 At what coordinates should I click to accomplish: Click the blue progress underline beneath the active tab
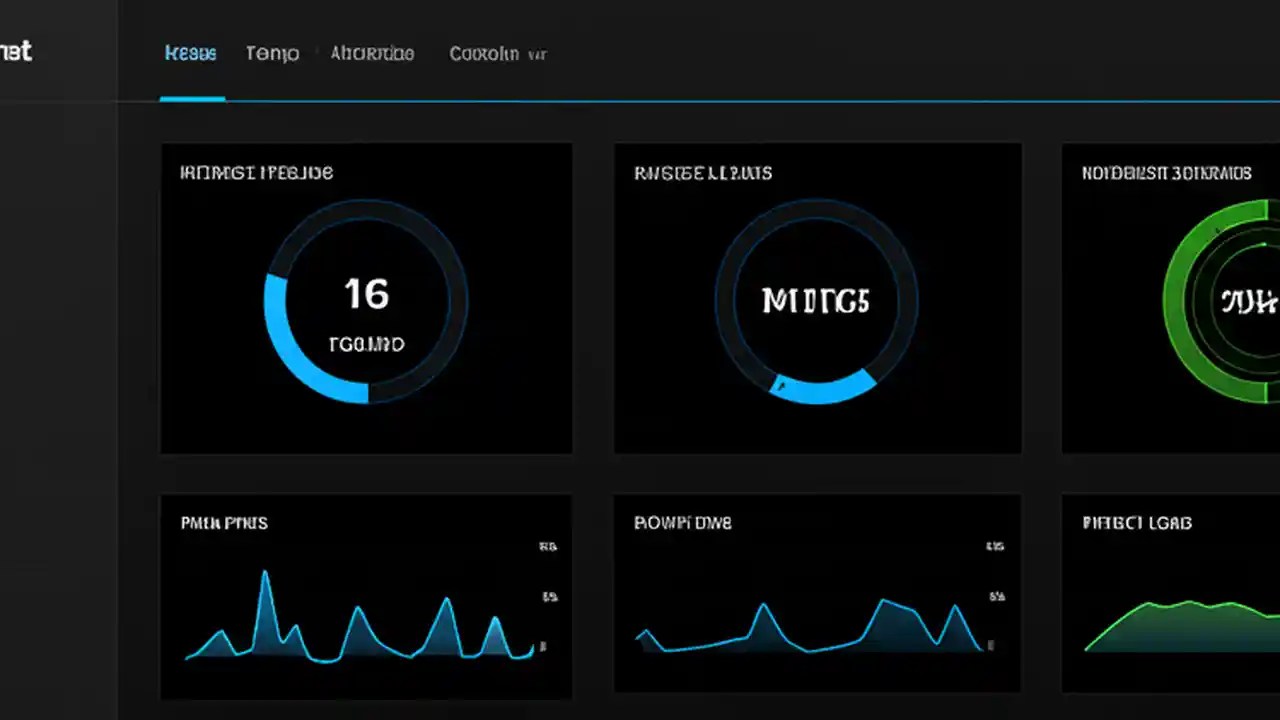pyautogui.click(x=191, y=99)
